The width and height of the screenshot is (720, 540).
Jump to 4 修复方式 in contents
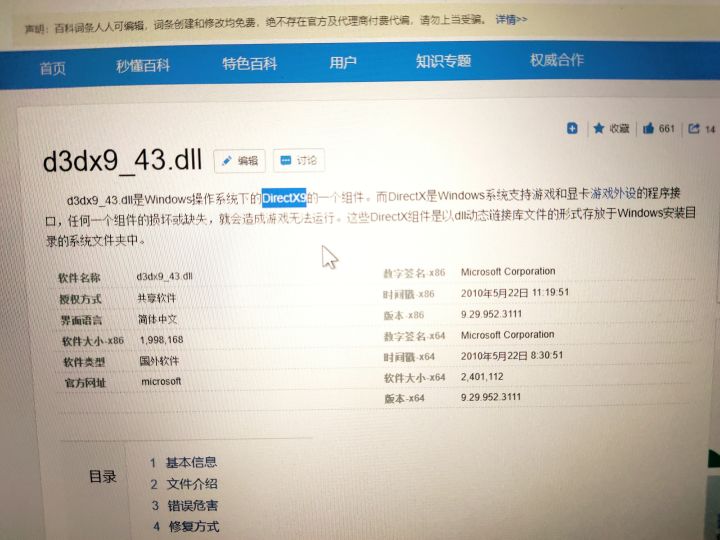tap(186, 526)
